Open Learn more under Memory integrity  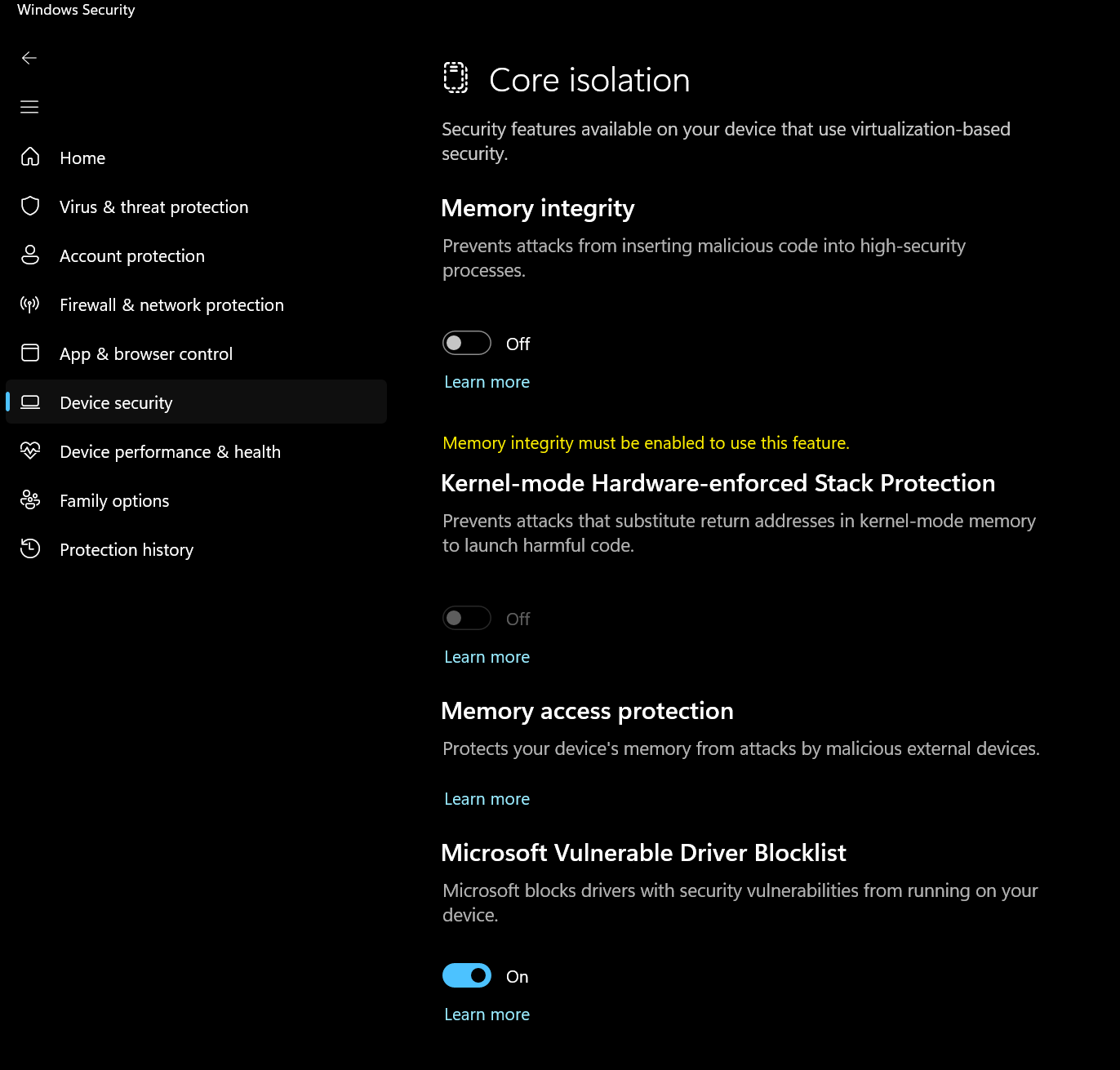point(487,381)
